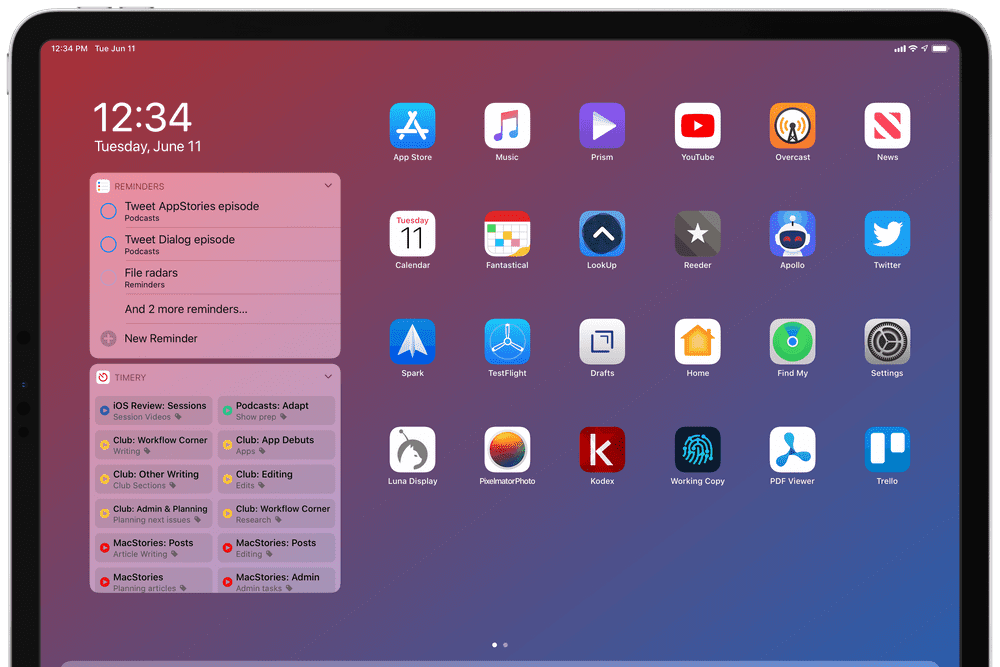The width and height of the screenshot is (1000, 667).
Task: Complete the File radars reminder
Action: 108,277
